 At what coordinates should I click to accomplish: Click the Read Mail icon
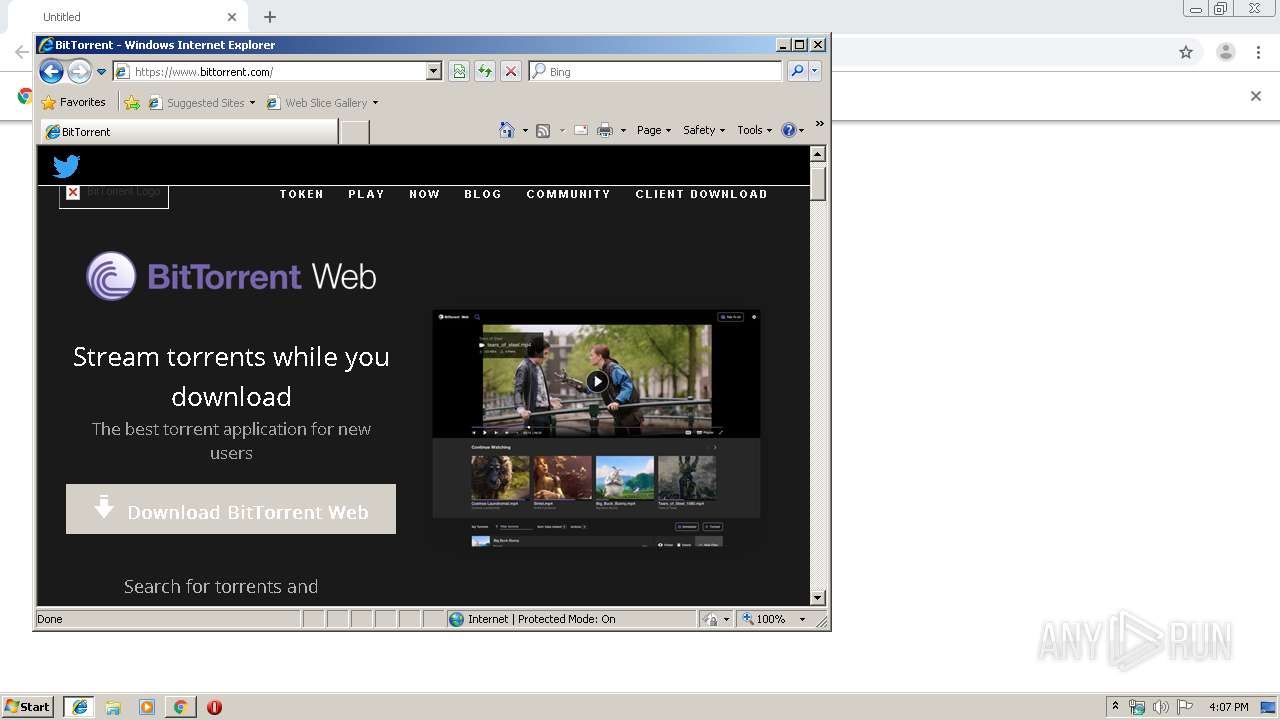580,130
